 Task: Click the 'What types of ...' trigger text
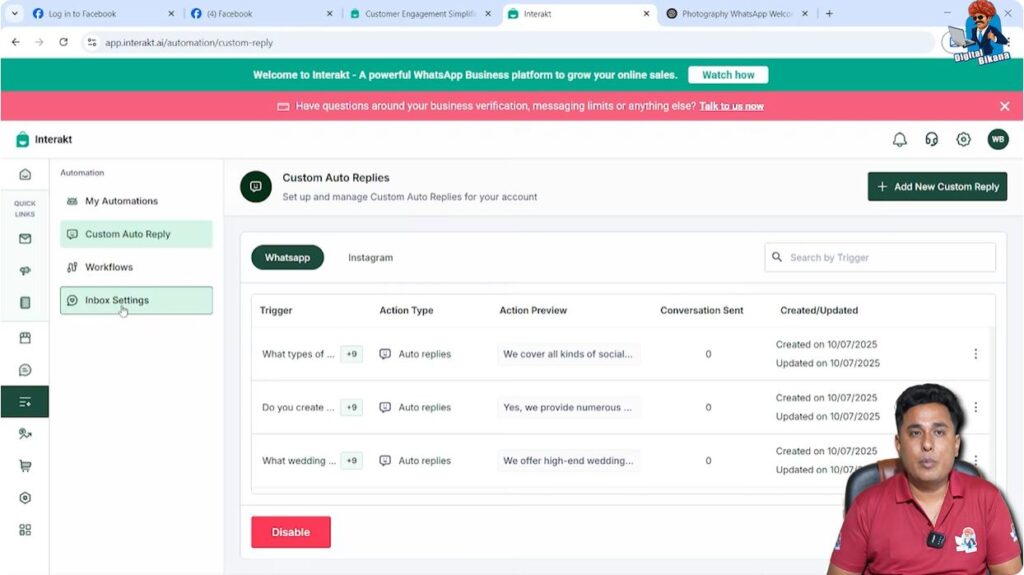click(x=298, y=354)
